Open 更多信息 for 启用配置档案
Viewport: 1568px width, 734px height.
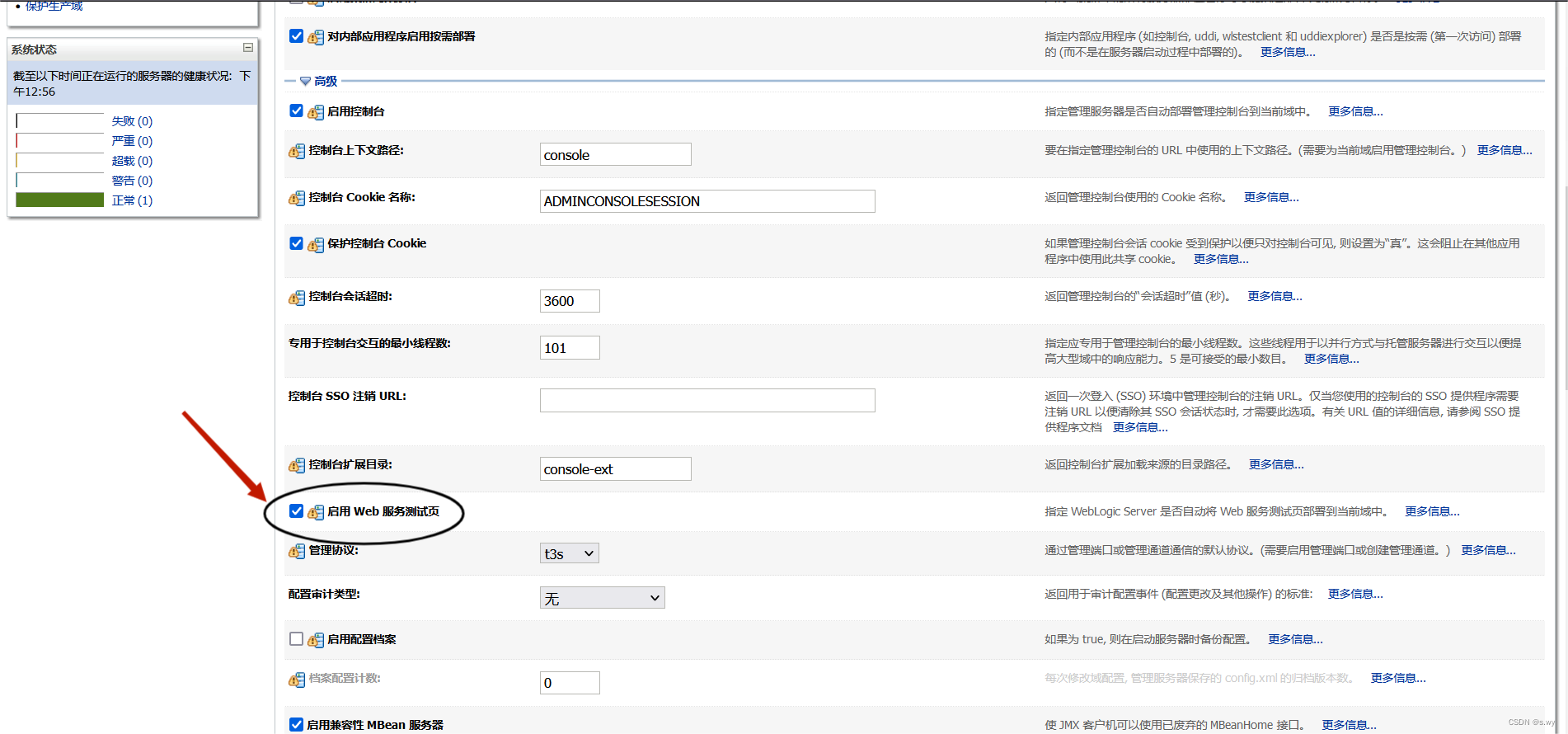(1295, 639)
